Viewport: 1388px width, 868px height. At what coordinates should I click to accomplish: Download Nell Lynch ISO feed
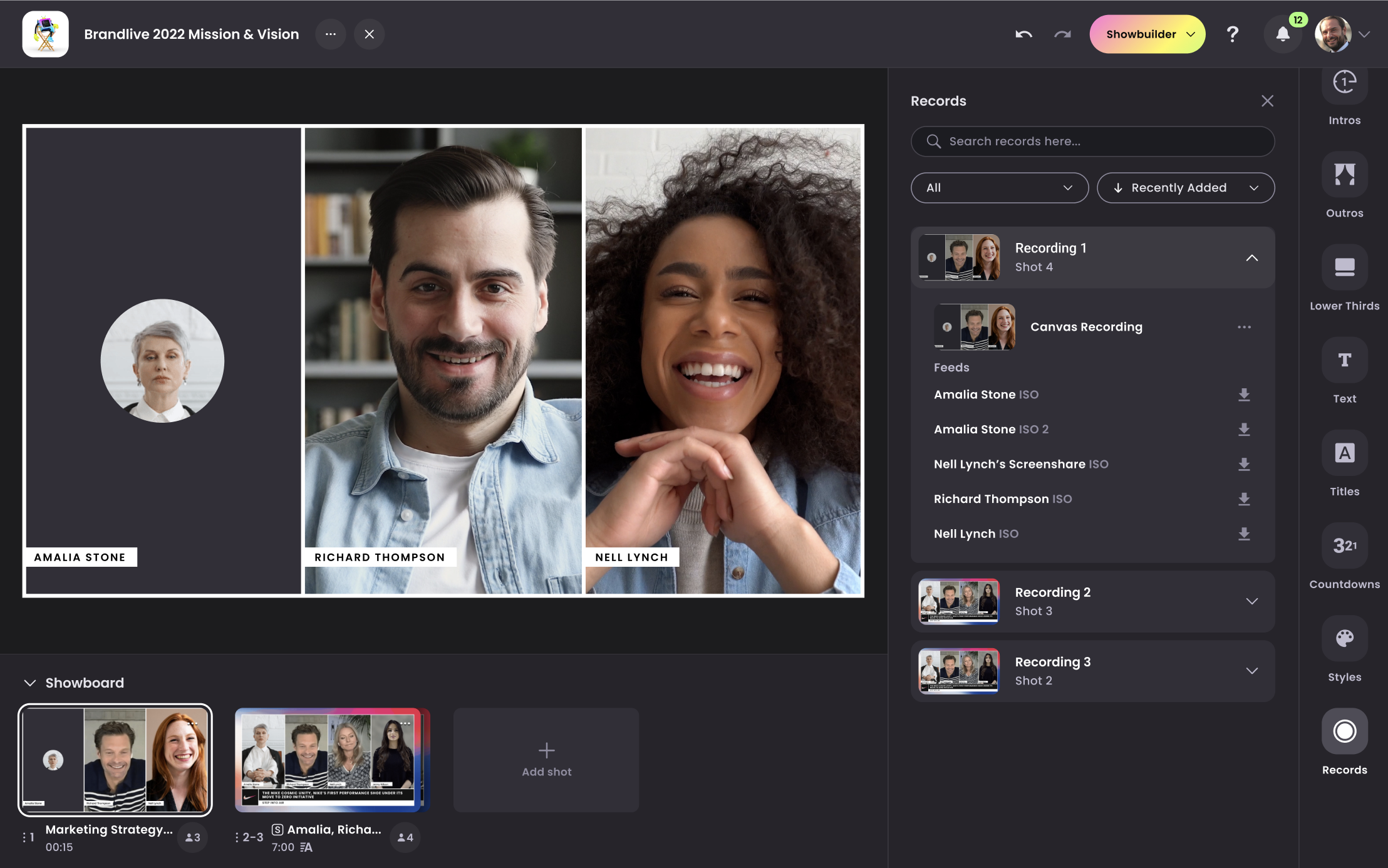pyautogui.click(x=1244, y=534)
